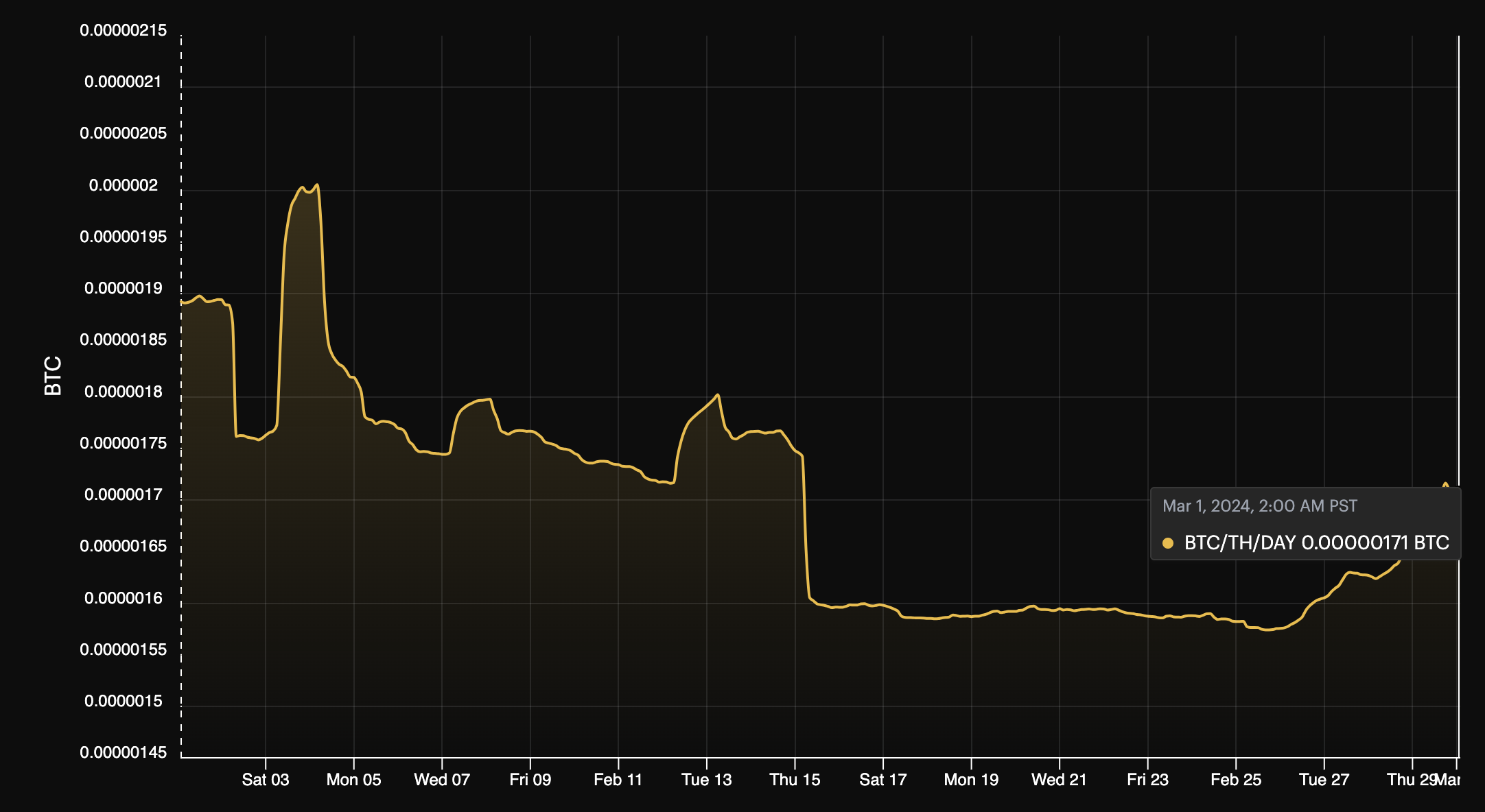Click the Feb 11 x-axis label
The height and width of the screenshot is (812, 1485).
pyautogui.click(x=618, y=780)
